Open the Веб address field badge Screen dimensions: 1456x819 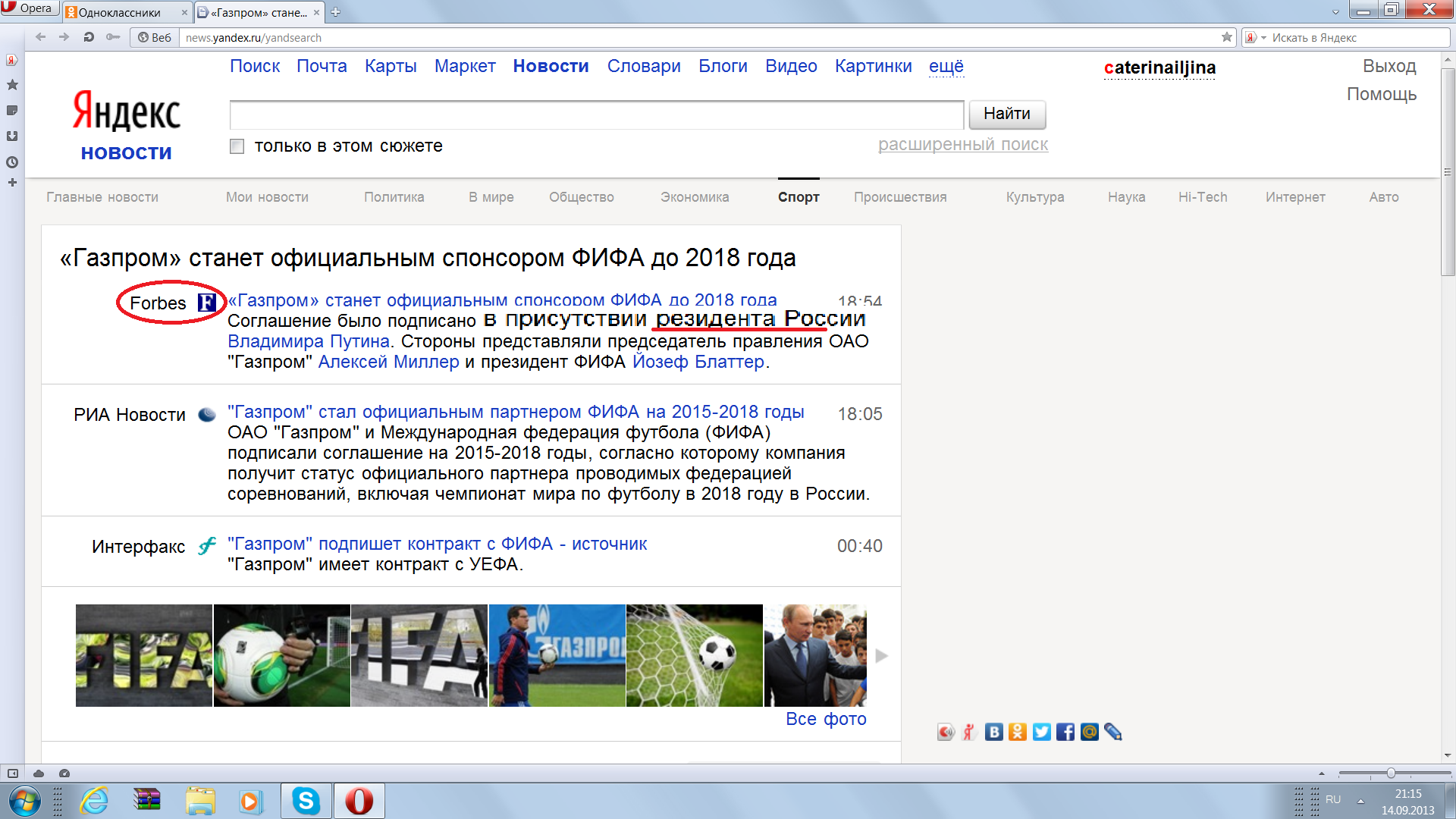(155, 37)
